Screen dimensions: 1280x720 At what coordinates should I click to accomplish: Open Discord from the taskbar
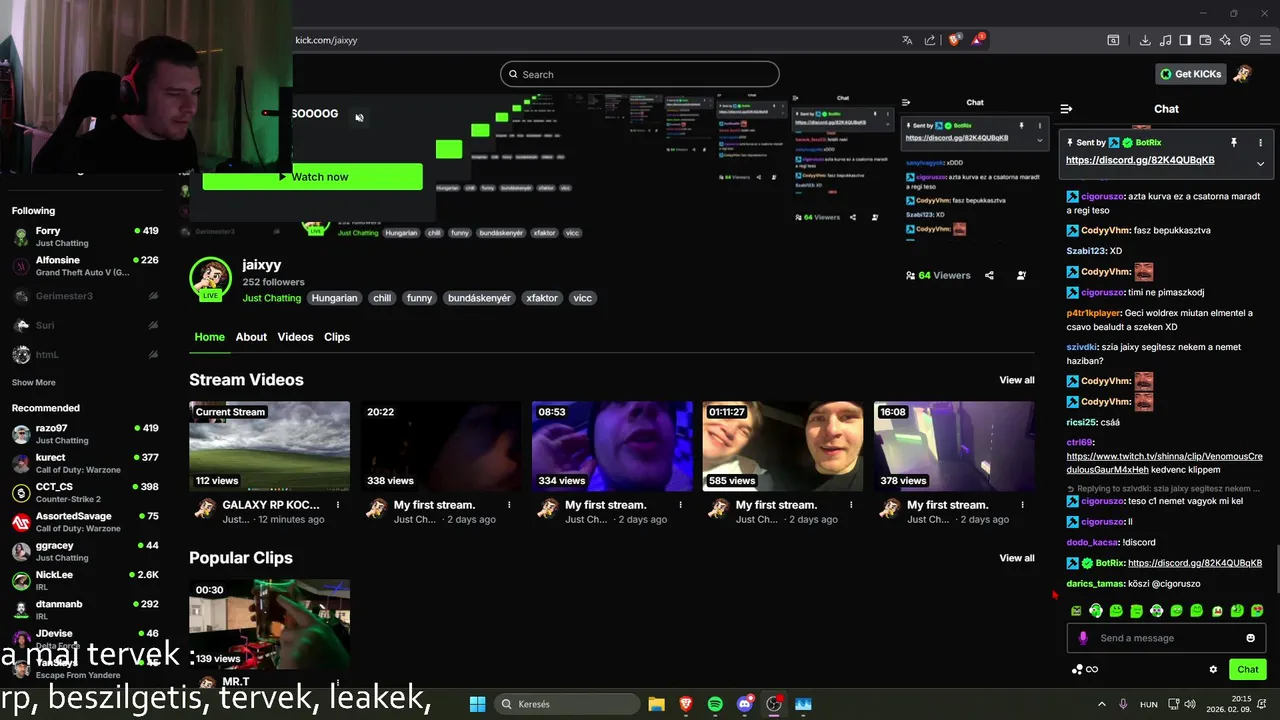pyautogui.click(x=744, y=704)
